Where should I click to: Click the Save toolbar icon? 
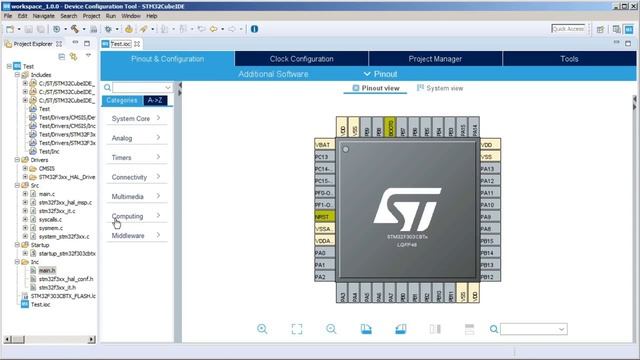click(29, 29)
